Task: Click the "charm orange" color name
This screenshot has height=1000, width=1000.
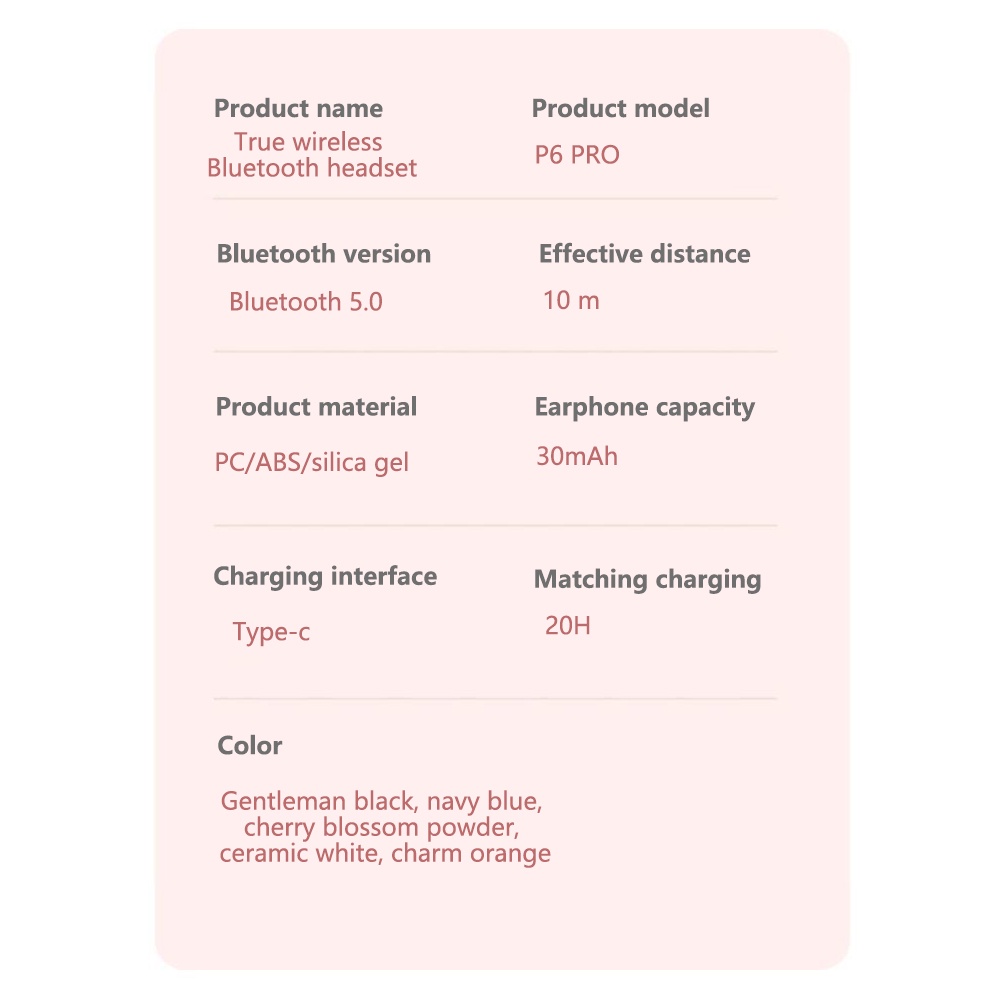Action: tap(471, 854)
